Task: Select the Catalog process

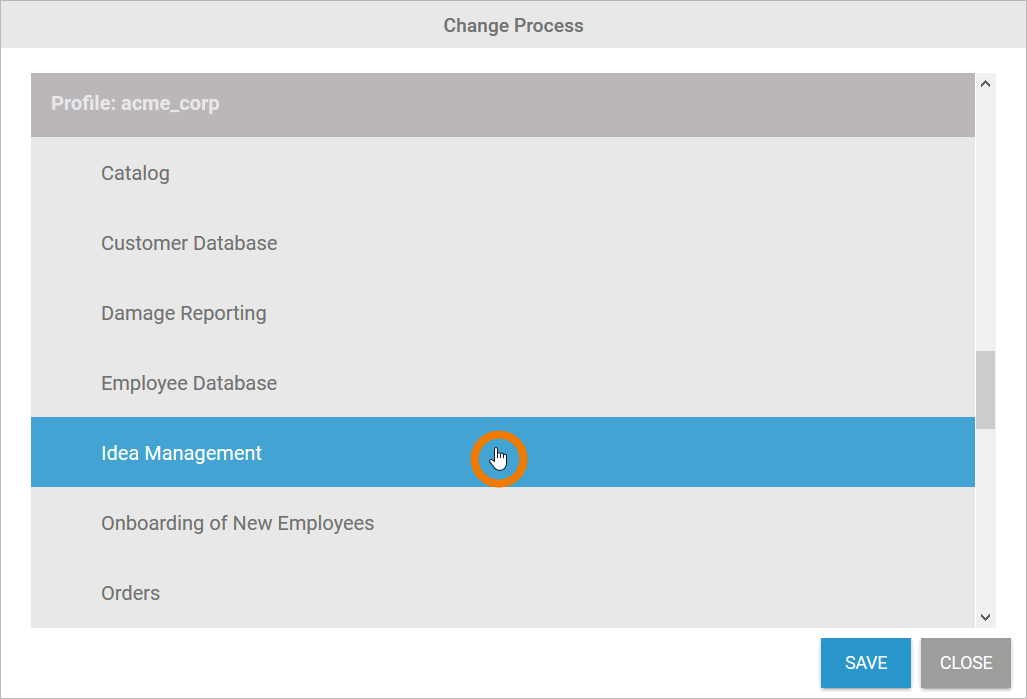Action: (135, 173)
